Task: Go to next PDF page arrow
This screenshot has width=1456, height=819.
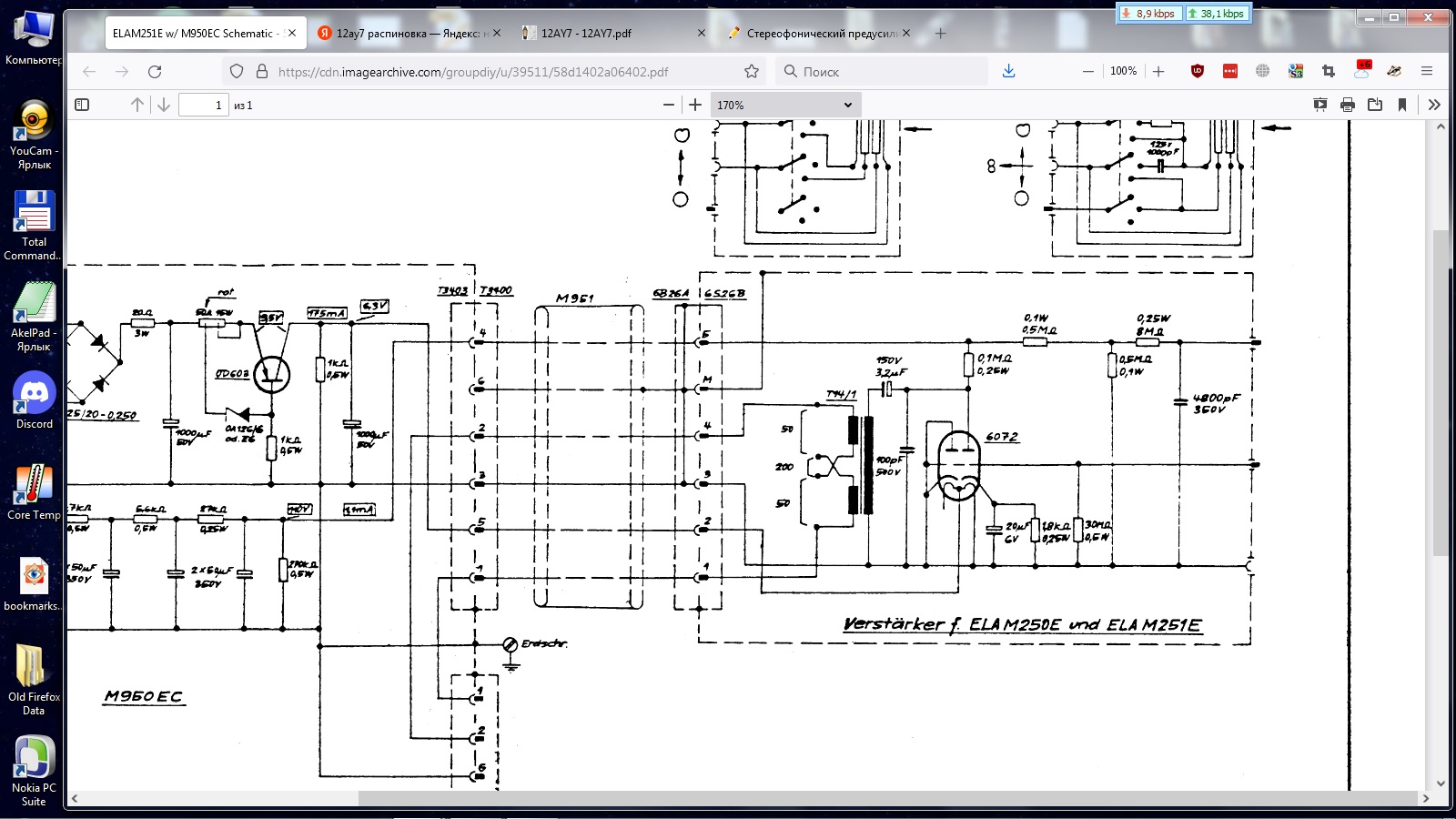Action: [x=164, y=105]
